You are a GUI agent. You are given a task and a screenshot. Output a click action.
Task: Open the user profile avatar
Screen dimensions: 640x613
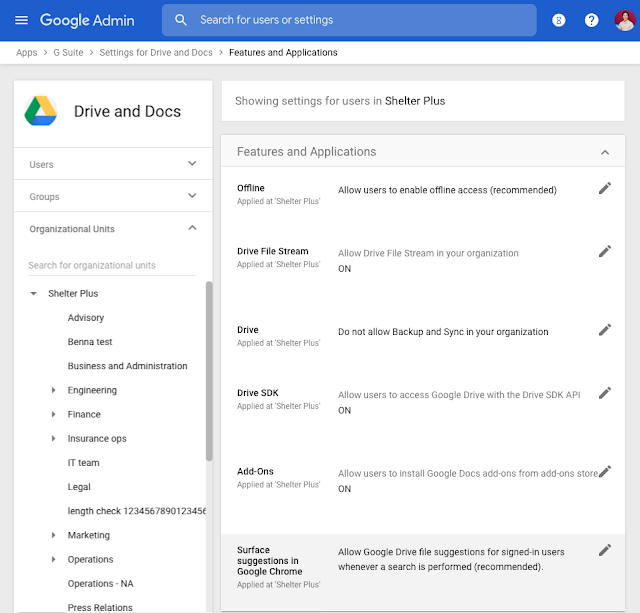click(624, 20)
